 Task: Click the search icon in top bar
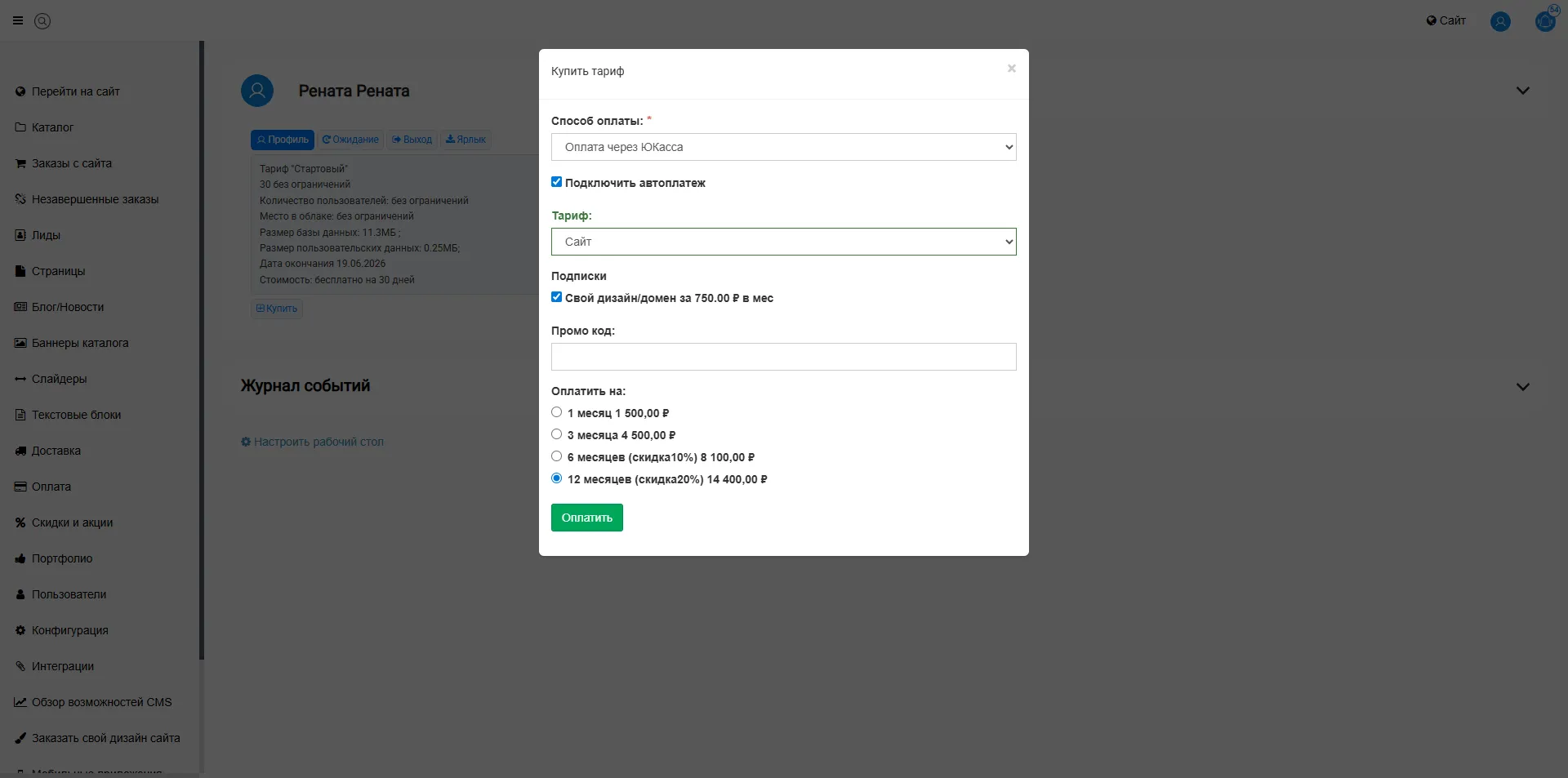[x=42, y=21]
